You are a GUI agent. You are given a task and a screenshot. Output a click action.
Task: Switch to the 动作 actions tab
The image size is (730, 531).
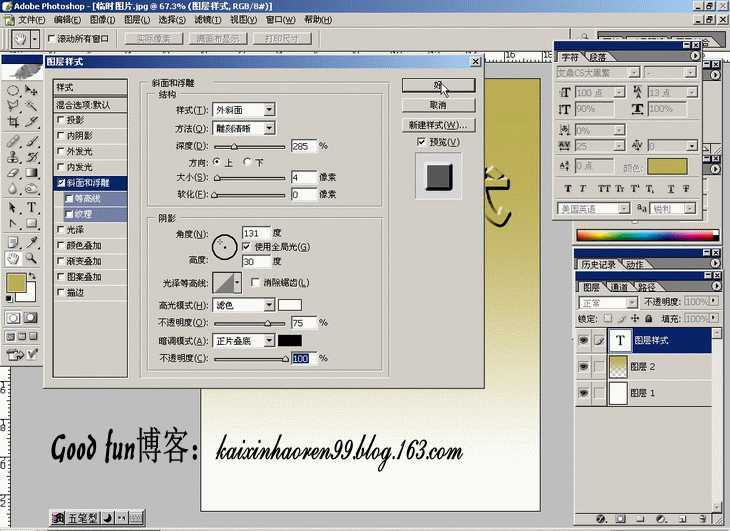(x=635, y=265)
